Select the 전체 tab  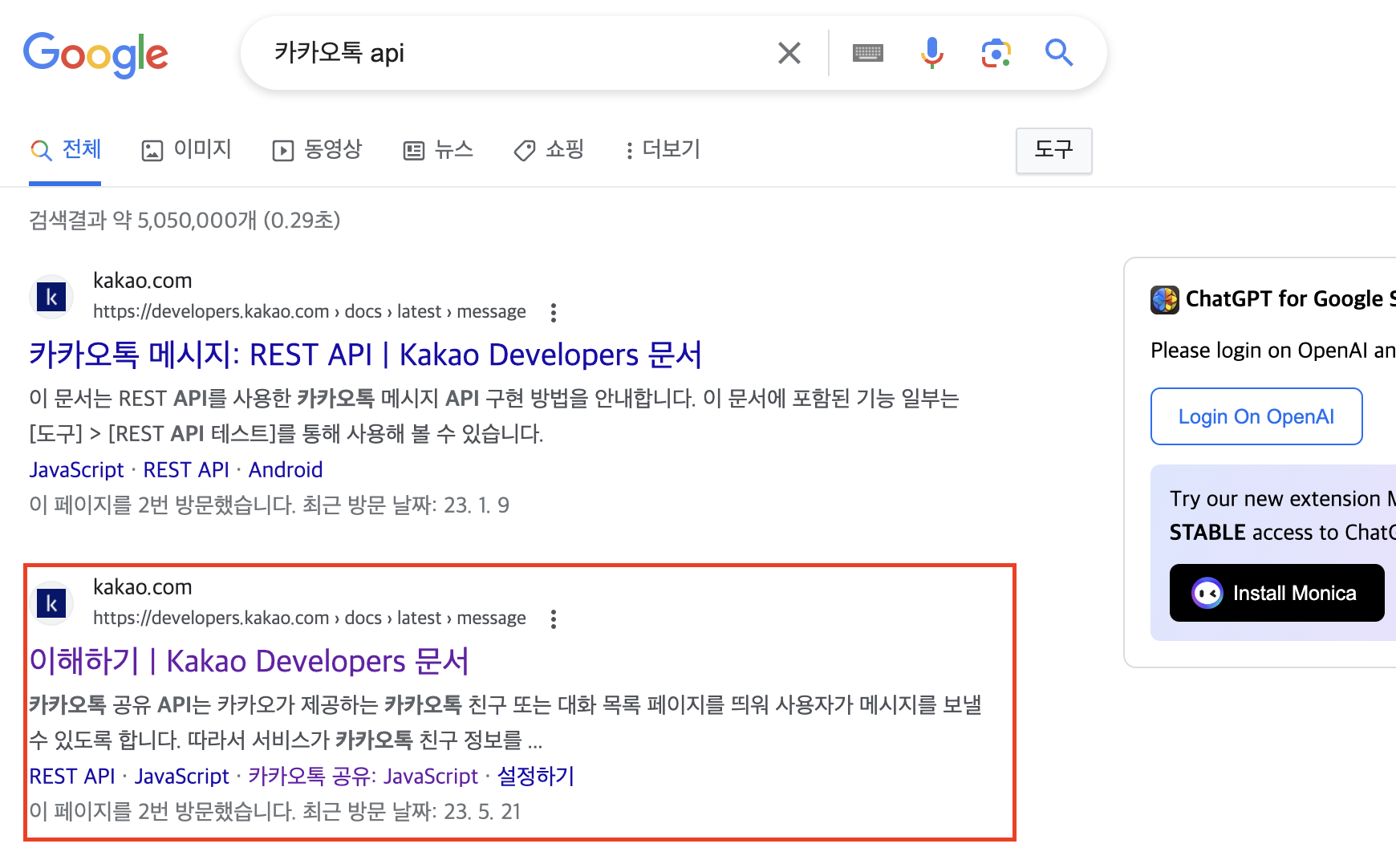(66, 150)
